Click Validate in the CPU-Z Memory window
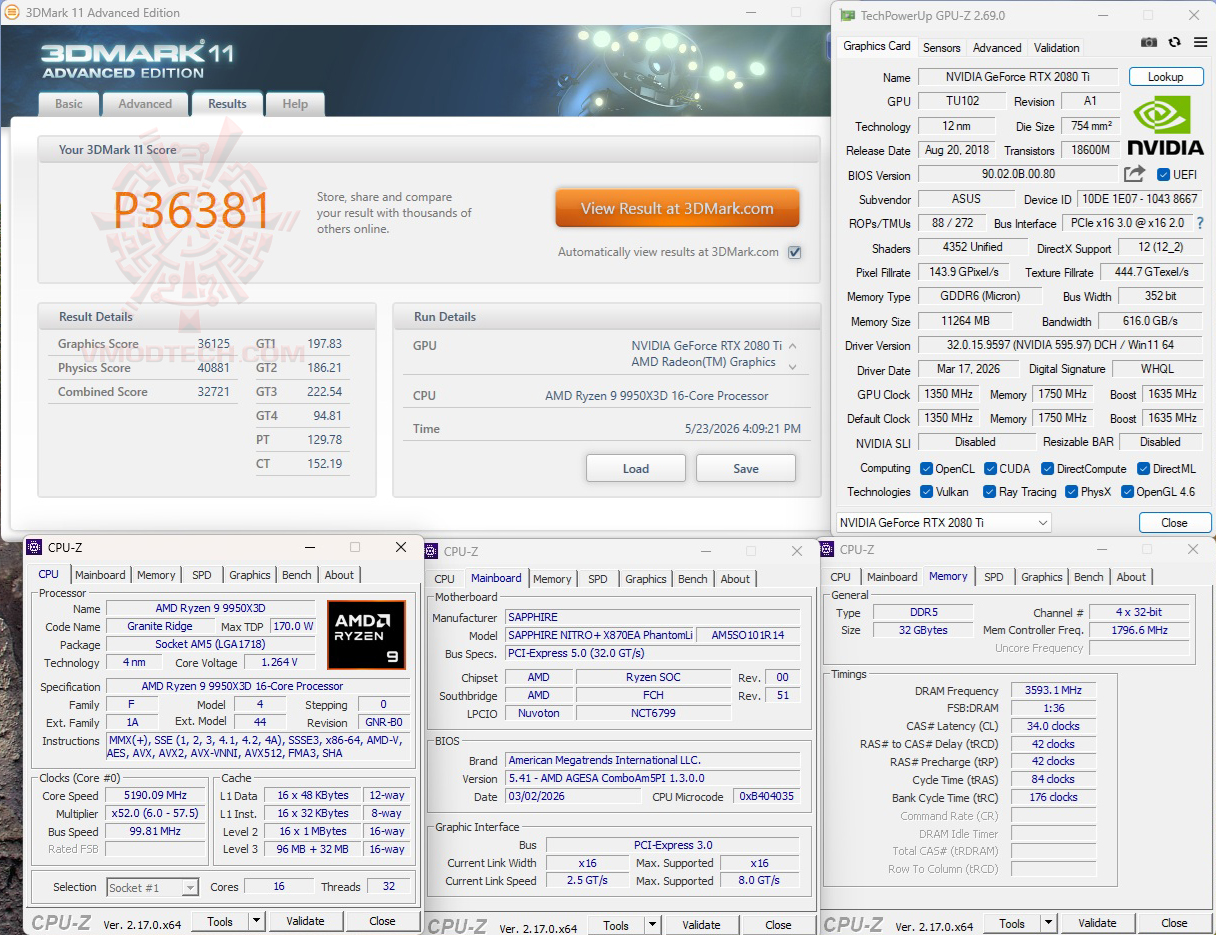 [x=1097, y=923]
